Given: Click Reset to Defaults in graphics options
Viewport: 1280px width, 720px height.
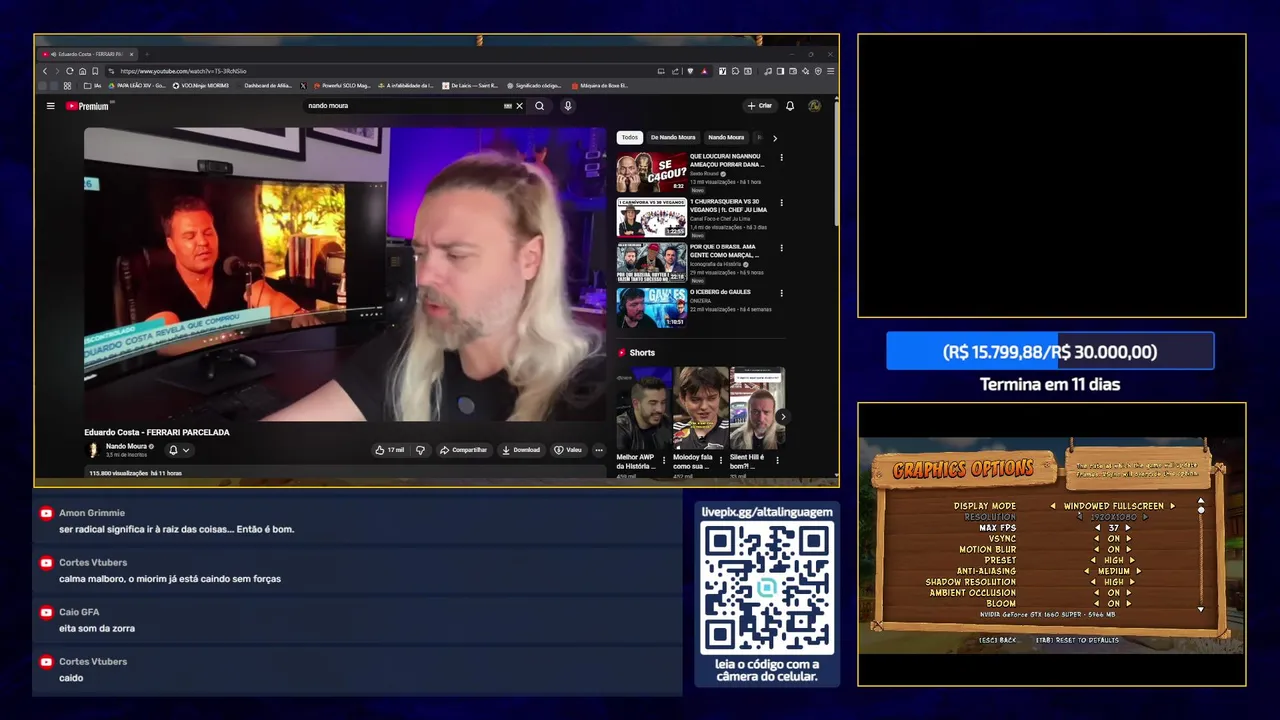Looking at the screenshot, I should (1077, 640).
